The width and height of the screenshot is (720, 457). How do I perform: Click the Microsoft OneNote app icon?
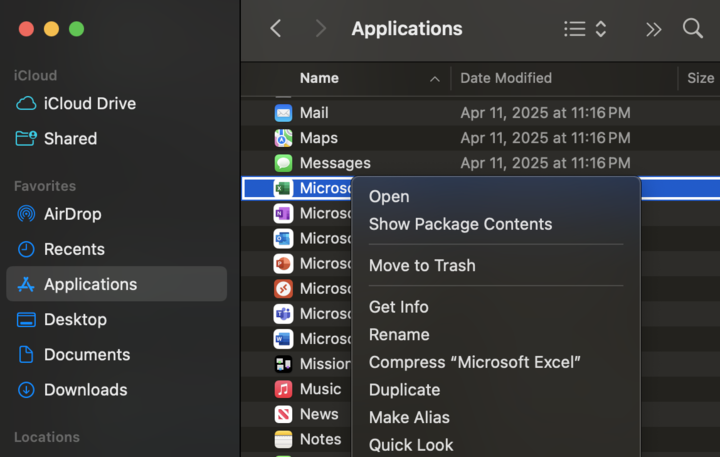coord(283,213)
